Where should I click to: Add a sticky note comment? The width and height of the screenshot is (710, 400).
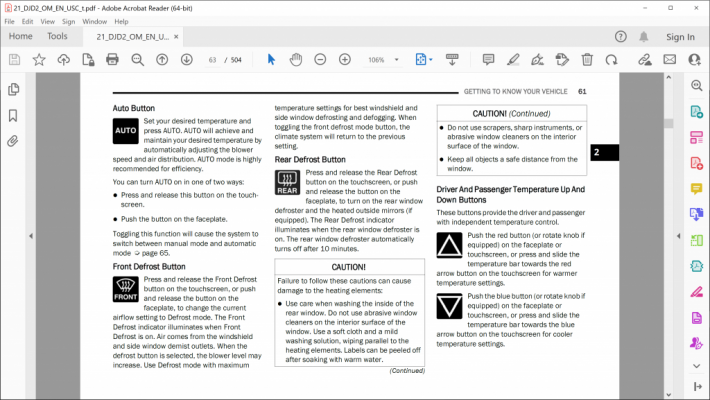[x=488, y=59]
